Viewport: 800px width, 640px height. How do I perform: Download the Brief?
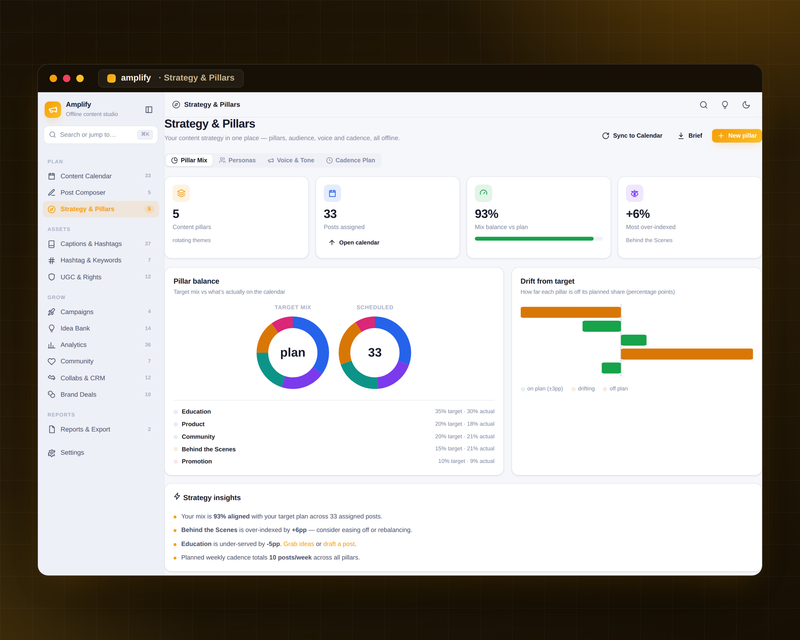(690, 136)
